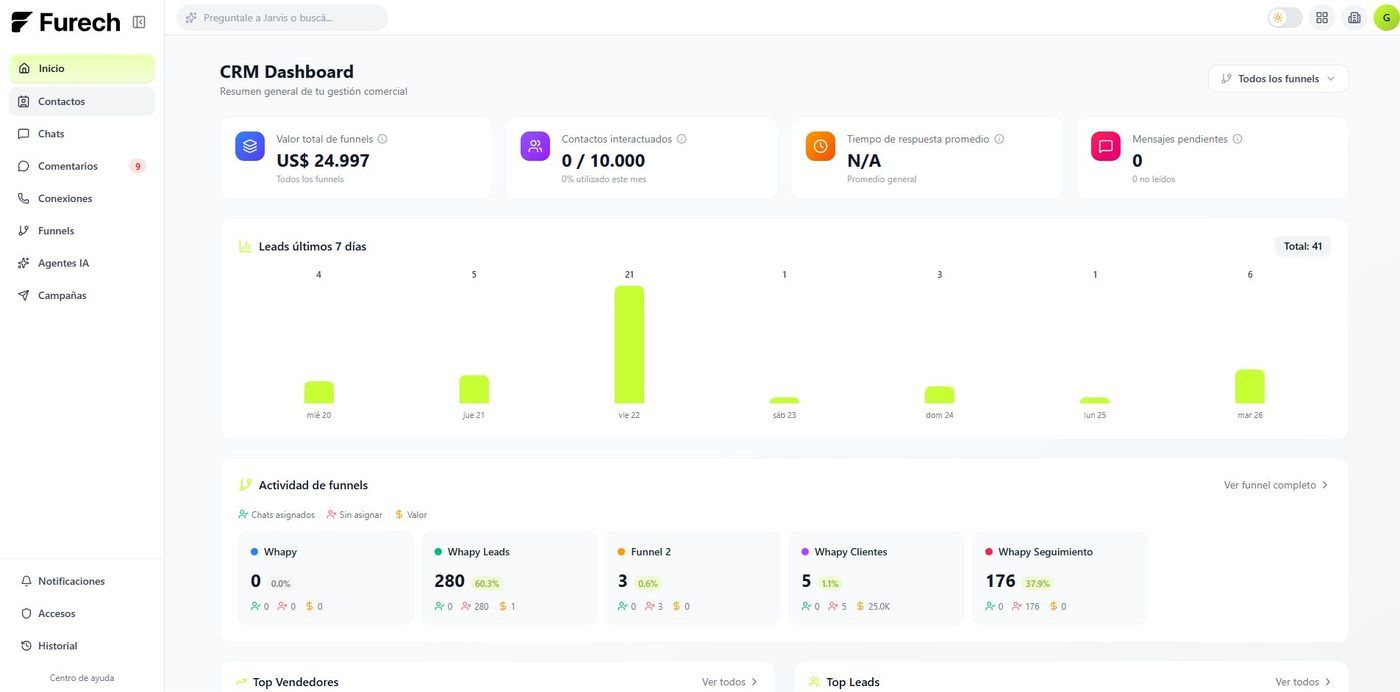The image size is (1400, 692).
Task: Expand the Todos los funnels dropdown
Action: (x=1278, y=79)
